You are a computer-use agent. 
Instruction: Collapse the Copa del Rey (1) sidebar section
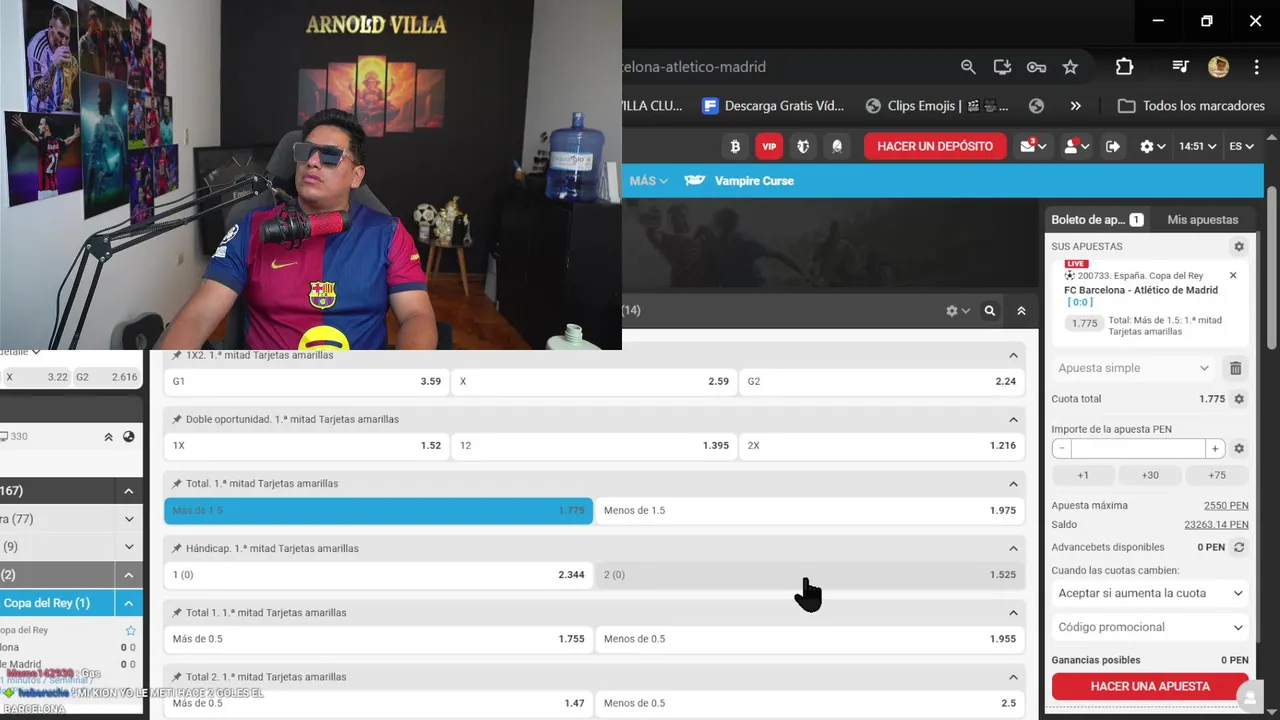128,603
